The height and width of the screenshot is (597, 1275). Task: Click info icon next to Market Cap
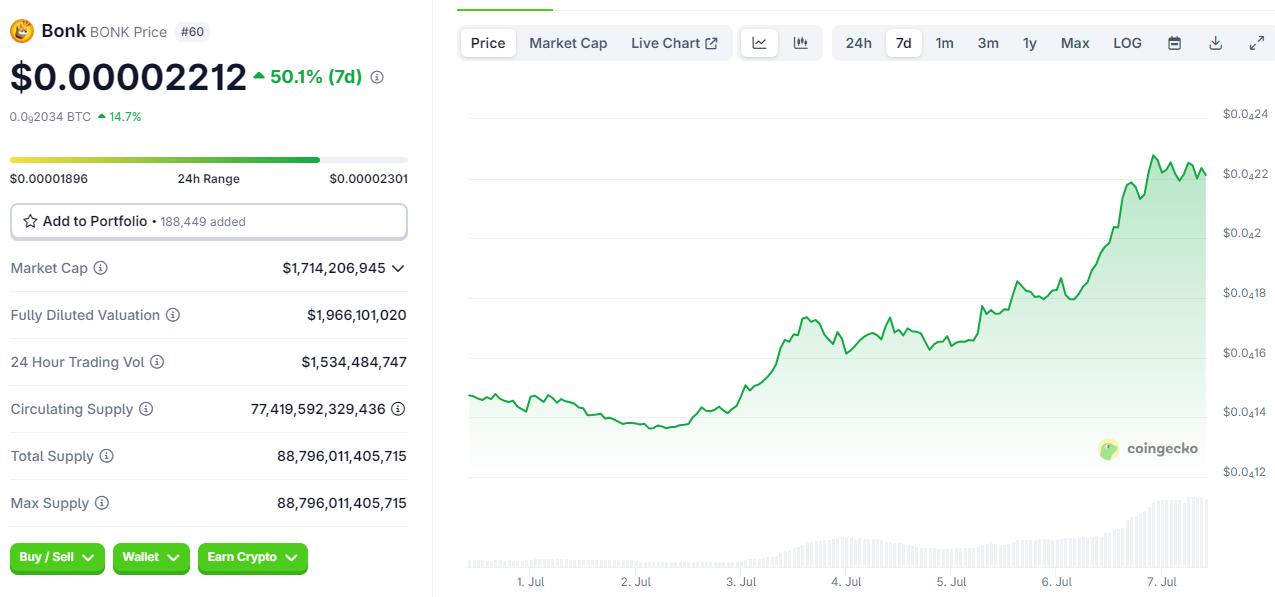(x=101, y=268)
